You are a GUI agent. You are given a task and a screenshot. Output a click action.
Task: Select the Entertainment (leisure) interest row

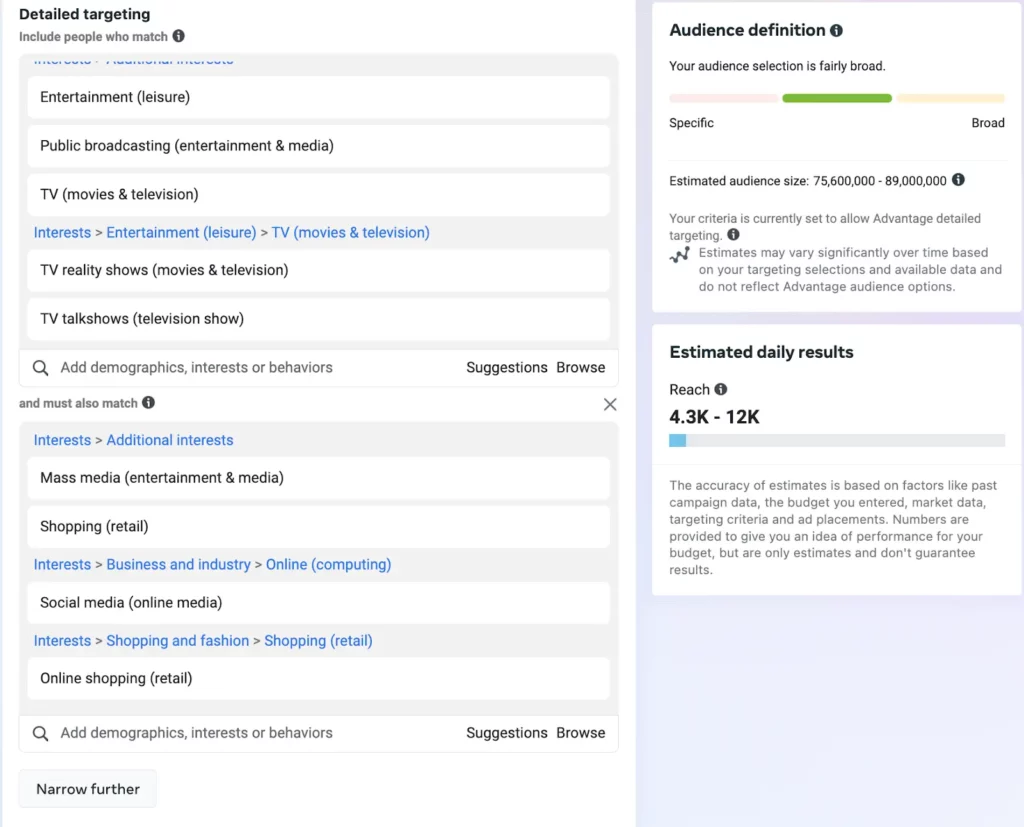pyautogui.click(x=319, y=97)
